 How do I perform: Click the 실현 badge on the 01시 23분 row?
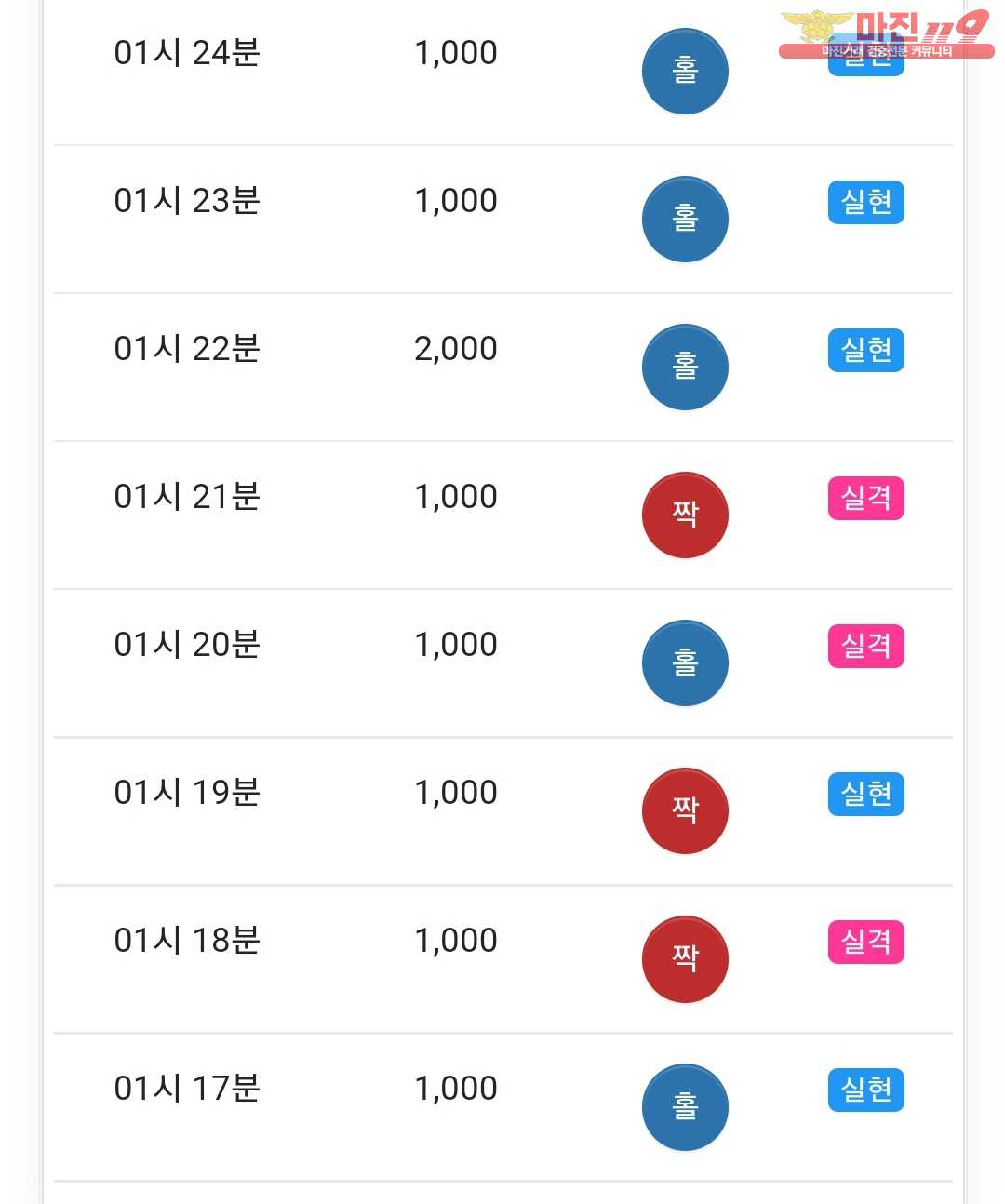tap(865, 203)
